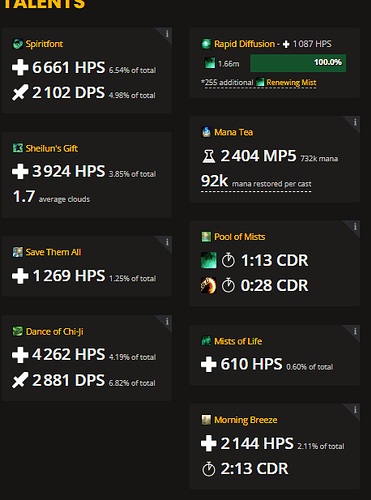Click the healing cross by 4262 HPS
Image resolution: width=371 pixels, height=500 pixels.
coord(20,355)
